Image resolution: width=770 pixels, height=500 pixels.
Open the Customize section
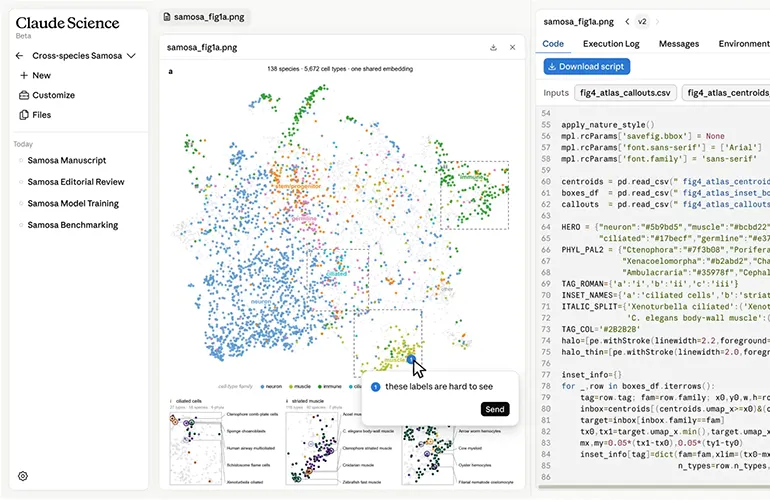click(47, 95)
